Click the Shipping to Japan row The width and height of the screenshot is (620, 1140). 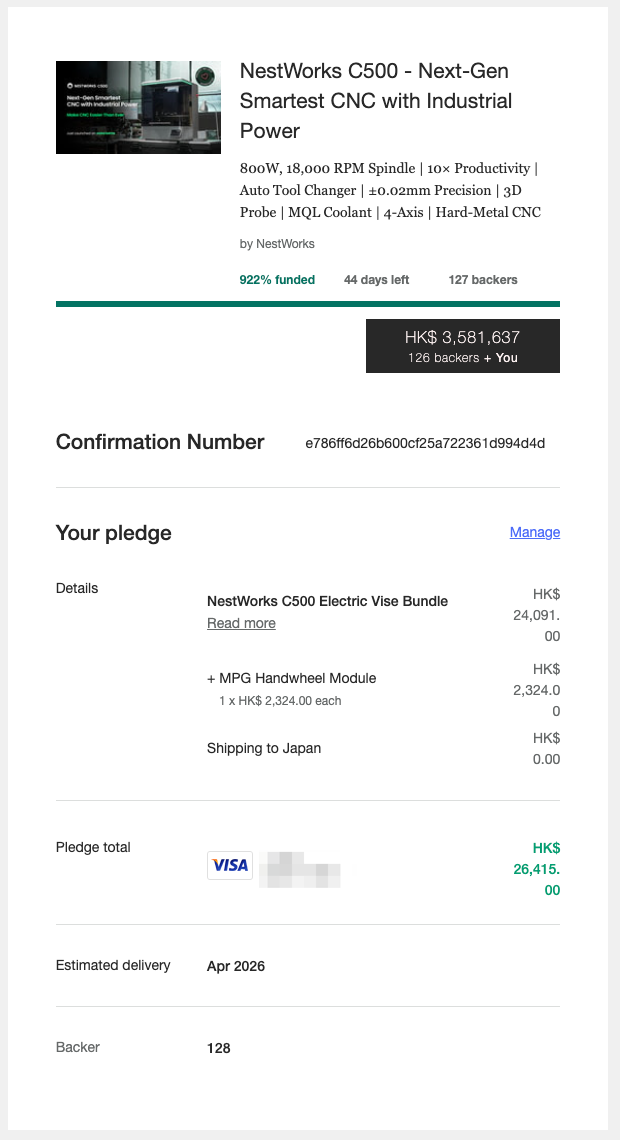pyautogui.click(x=264, y=748)
